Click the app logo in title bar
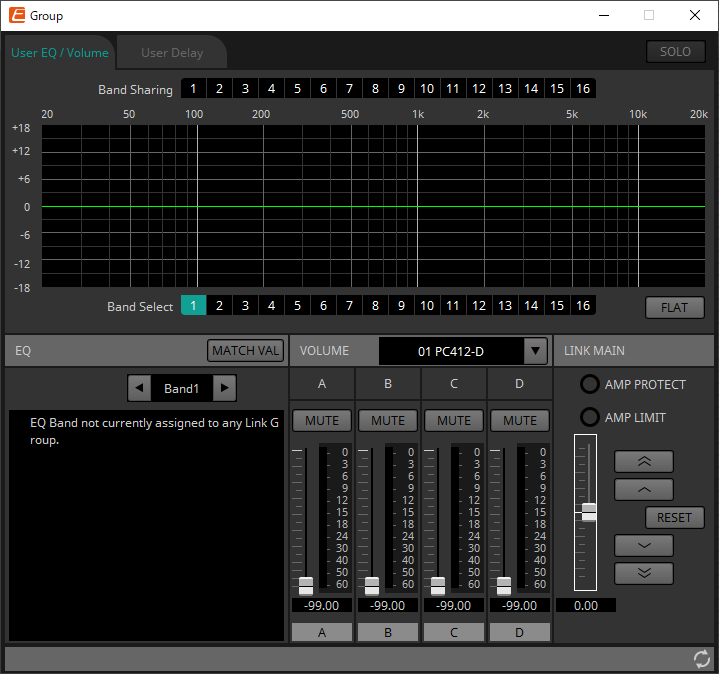 pos(17,15)
